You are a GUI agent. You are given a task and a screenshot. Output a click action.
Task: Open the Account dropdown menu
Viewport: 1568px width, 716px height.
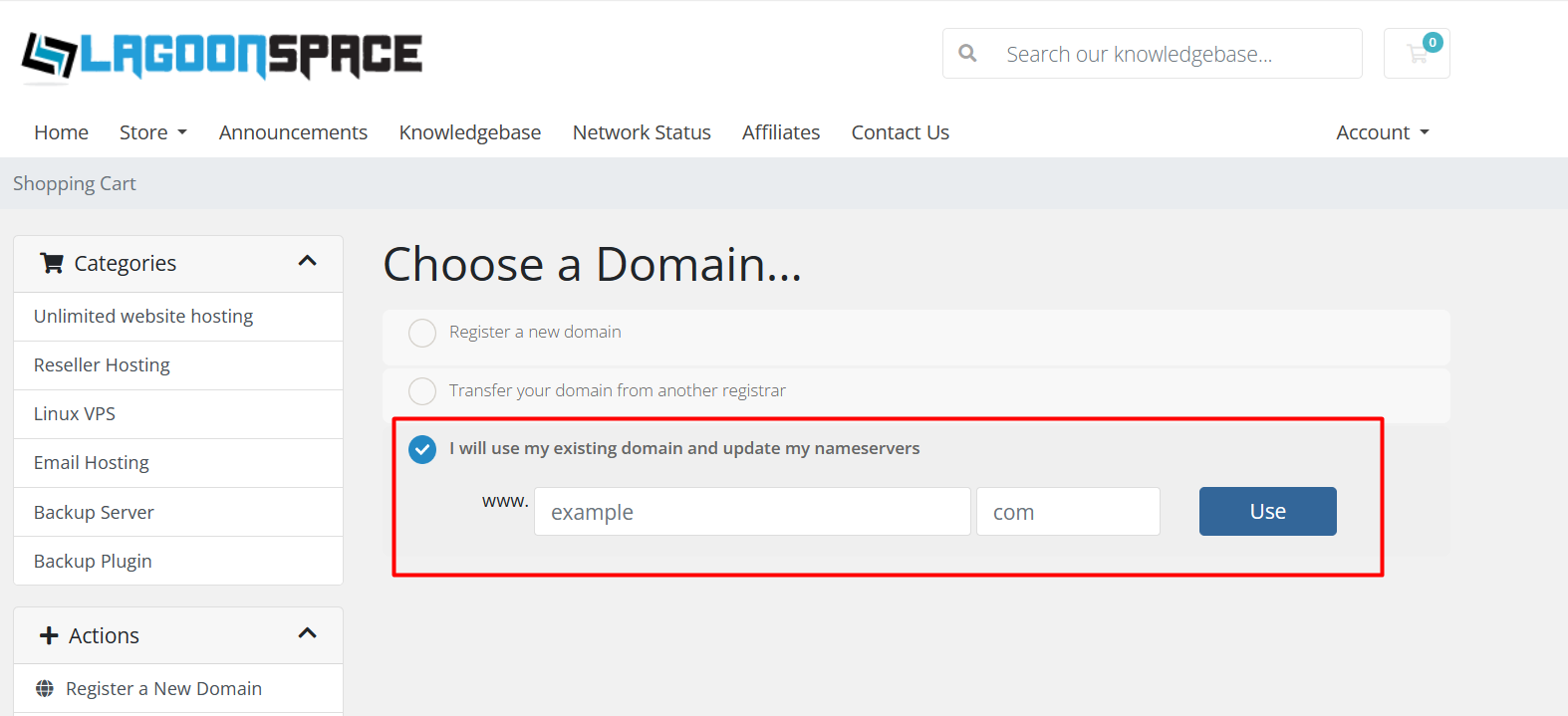pyautogui.click(x=1382, y=132)
